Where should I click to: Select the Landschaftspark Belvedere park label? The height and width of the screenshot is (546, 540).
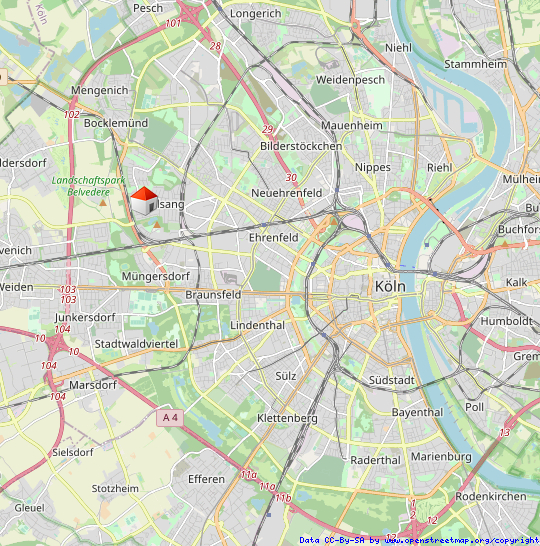(x=88, y=186)
